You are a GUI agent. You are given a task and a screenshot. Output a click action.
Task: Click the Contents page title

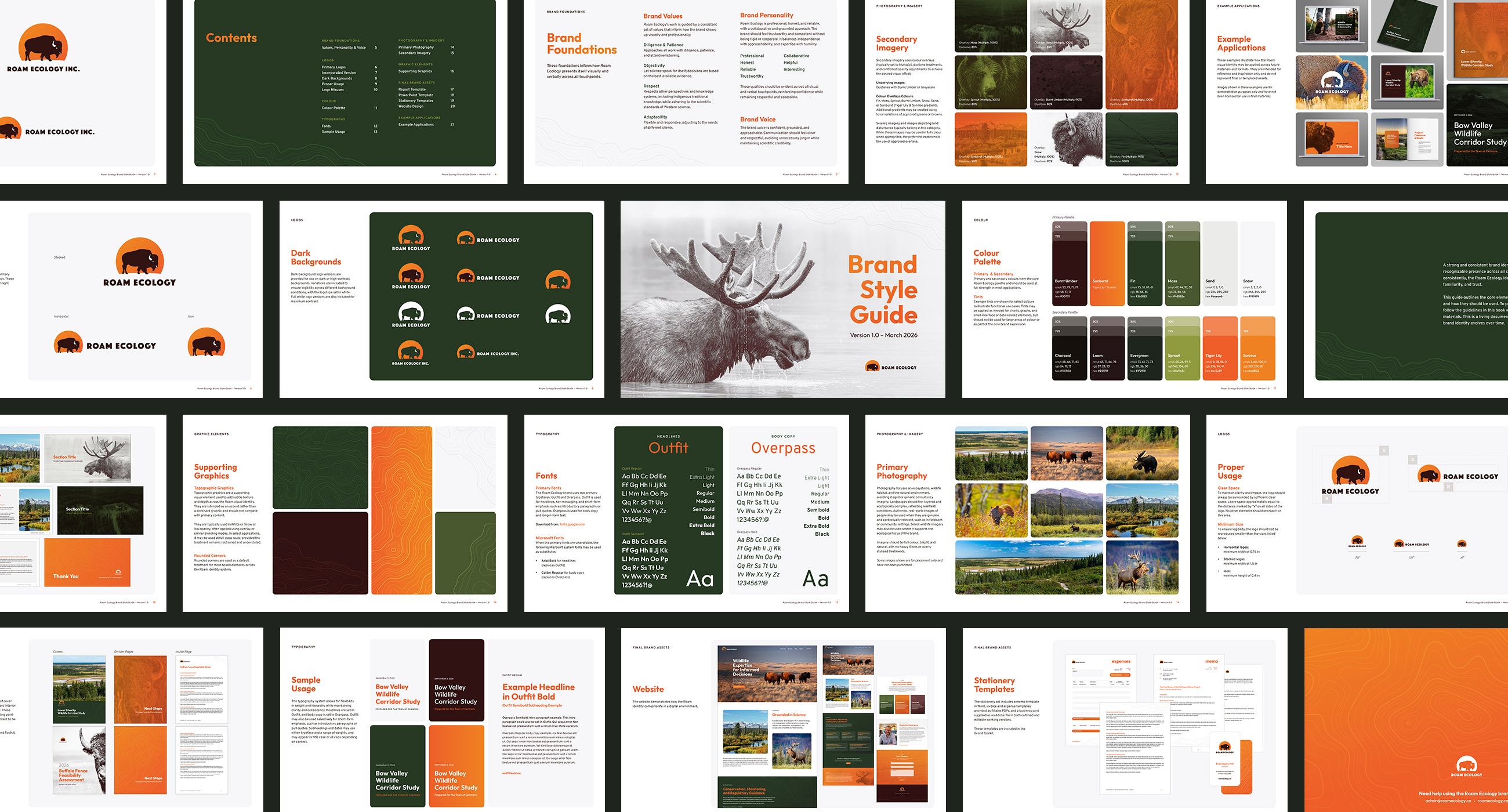(231, 38)
